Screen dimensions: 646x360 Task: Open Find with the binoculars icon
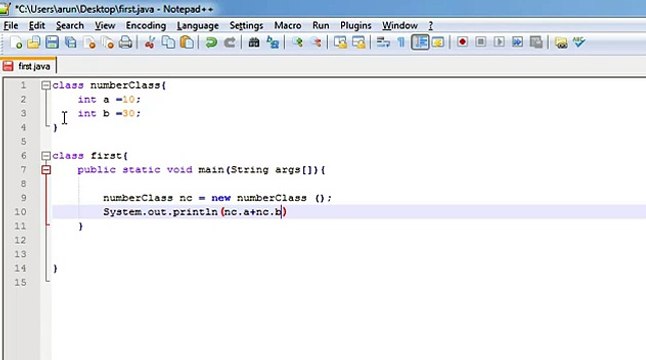click(254, 42)
